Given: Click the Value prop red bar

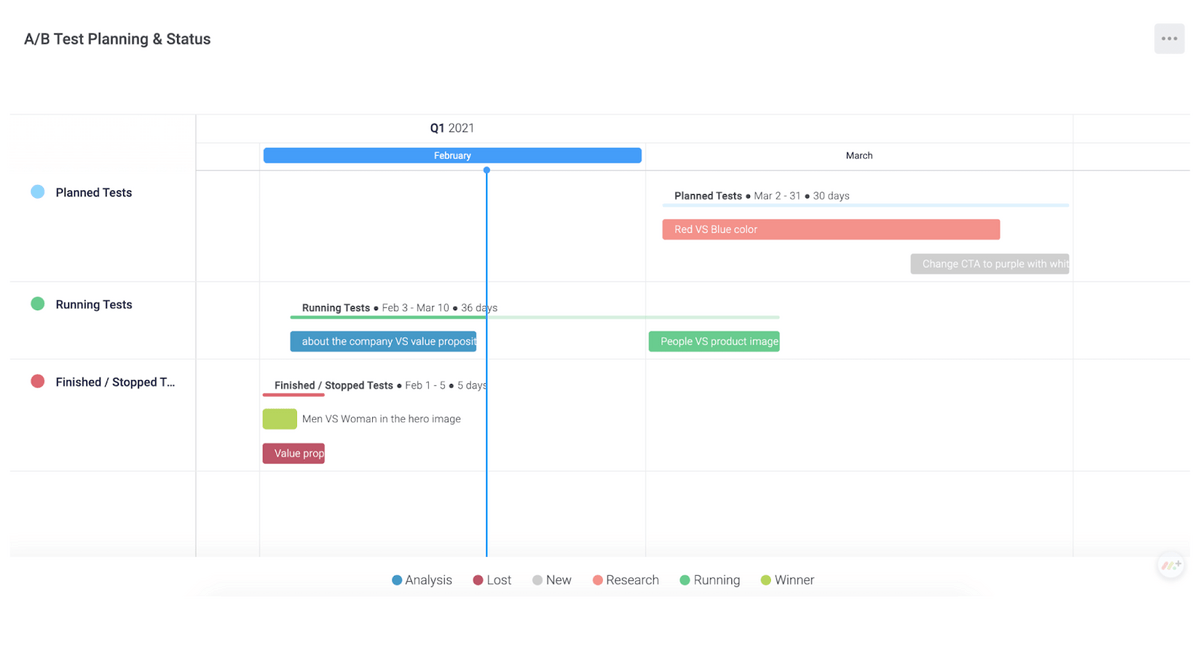Looking at the screenshot, I should 293,454.
